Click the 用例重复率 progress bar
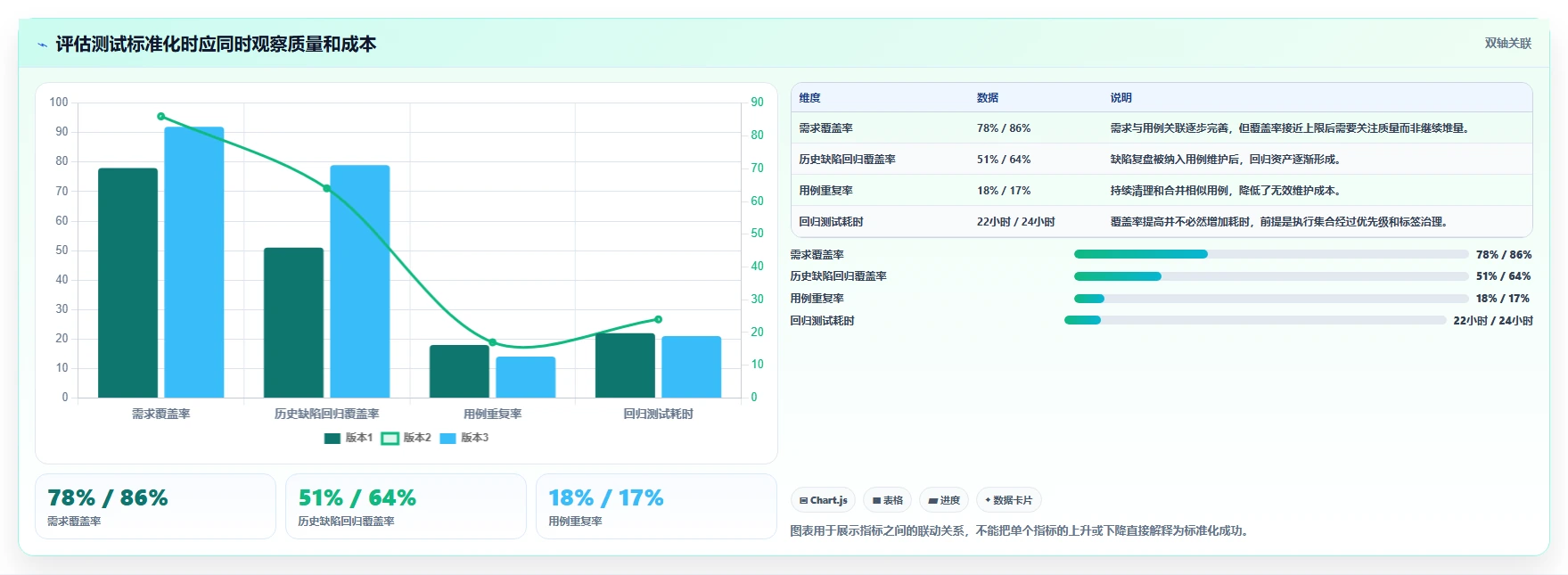The image size is (1568, 575). coord(1271,299)
